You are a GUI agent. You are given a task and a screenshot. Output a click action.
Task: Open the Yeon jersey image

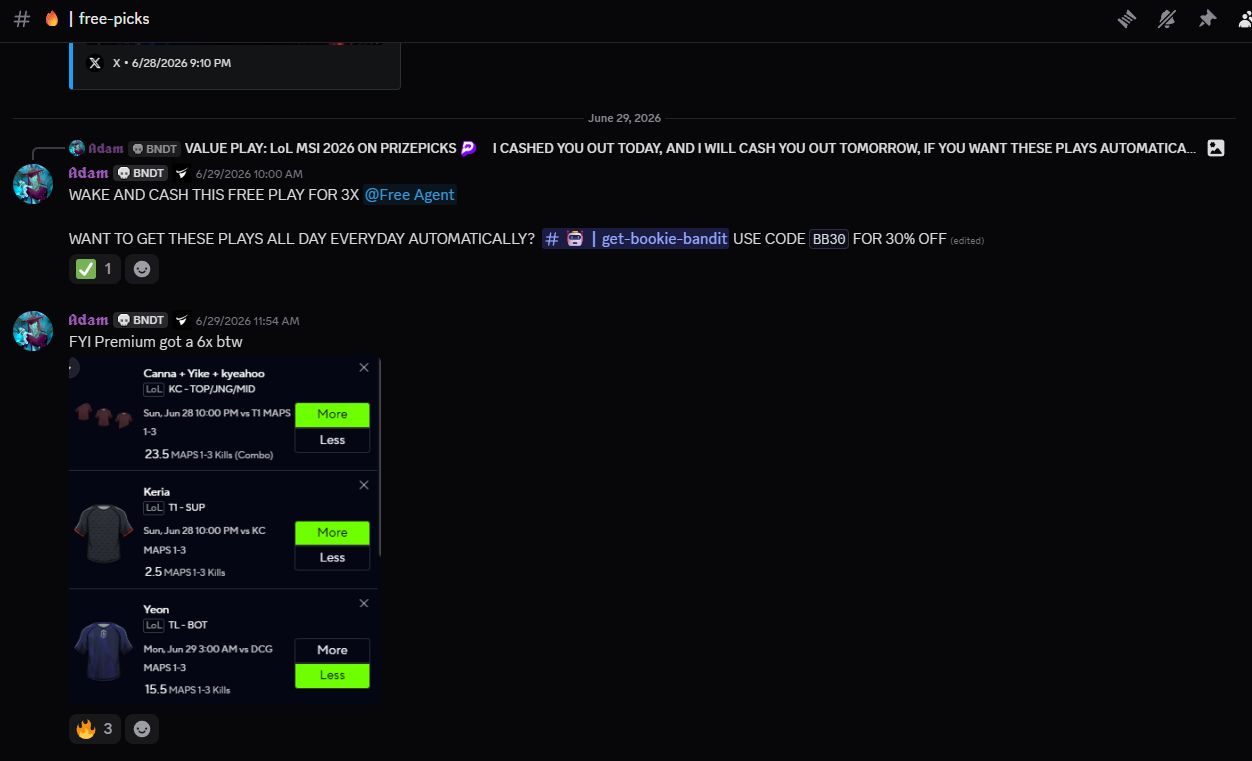[x=104, y=650]
